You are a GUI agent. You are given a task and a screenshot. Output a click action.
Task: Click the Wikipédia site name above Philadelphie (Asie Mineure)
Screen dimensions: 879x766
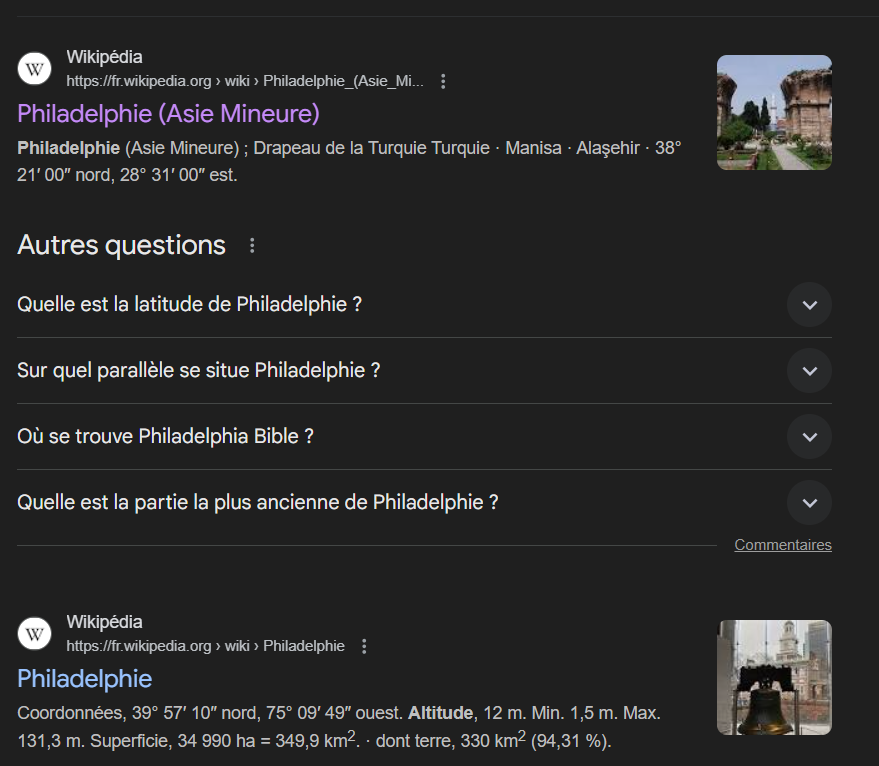click(x=104, y=57)
